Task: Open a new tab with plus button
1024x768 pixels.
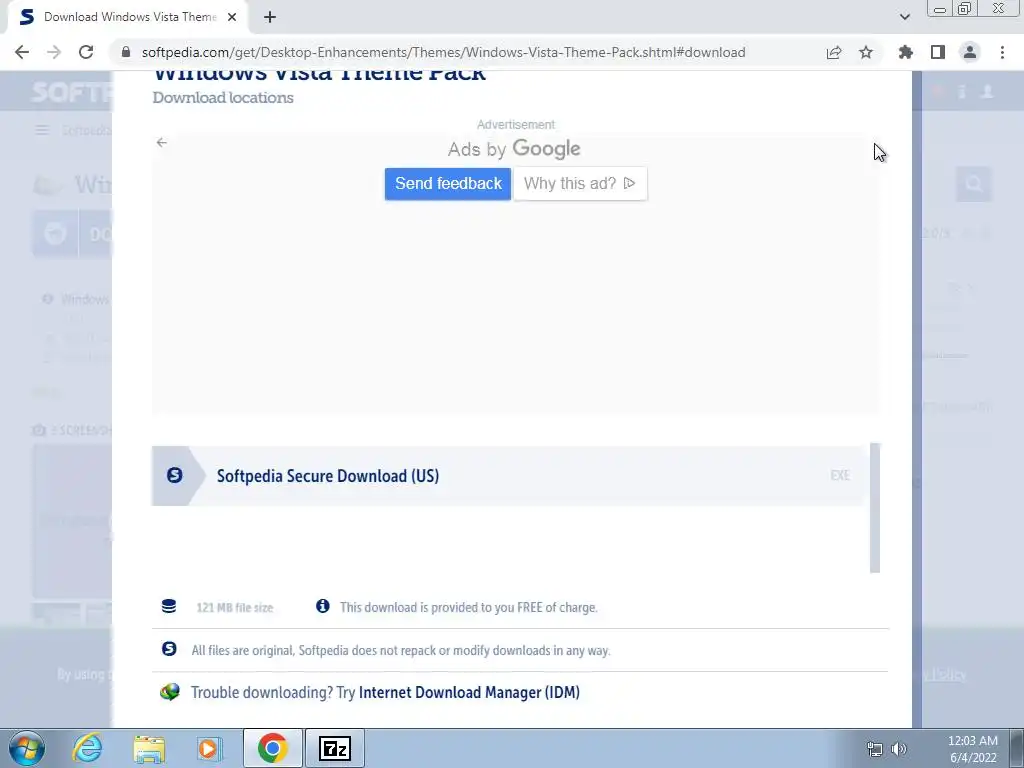Action: click(x=270, y=17)
